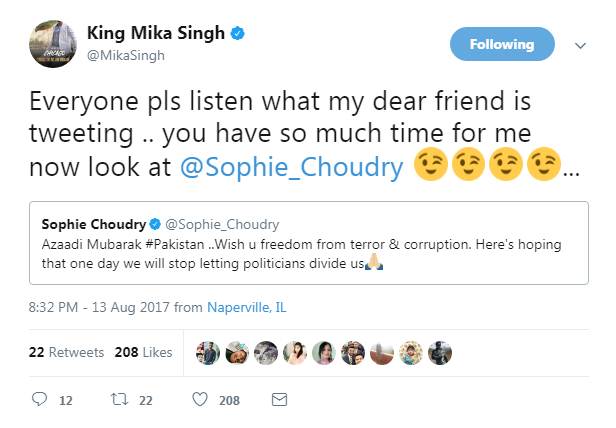
Task: View the 22 Retweets list
Action: coord(66,352)
